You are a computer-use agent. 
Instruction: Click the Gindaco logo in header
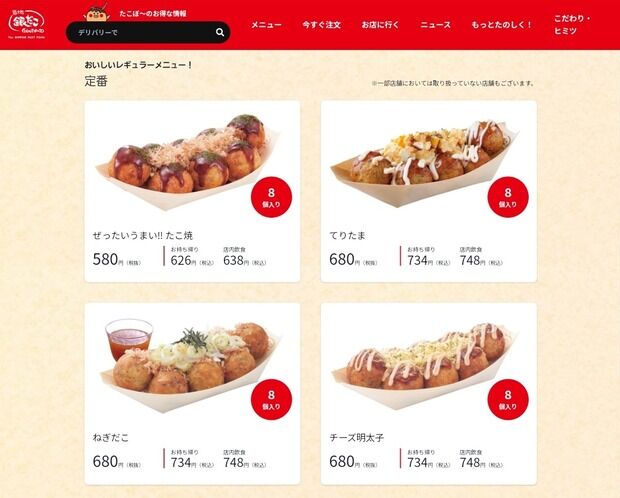26,24
